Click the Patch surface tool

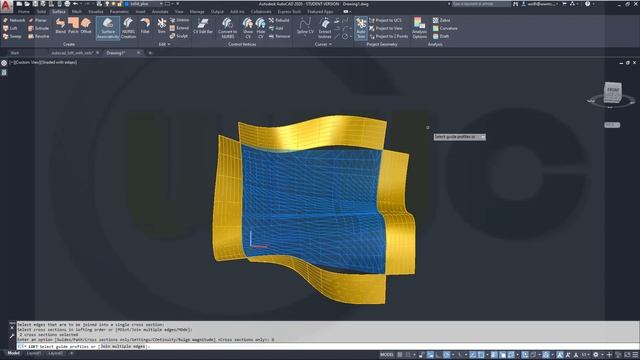[73, 26]
